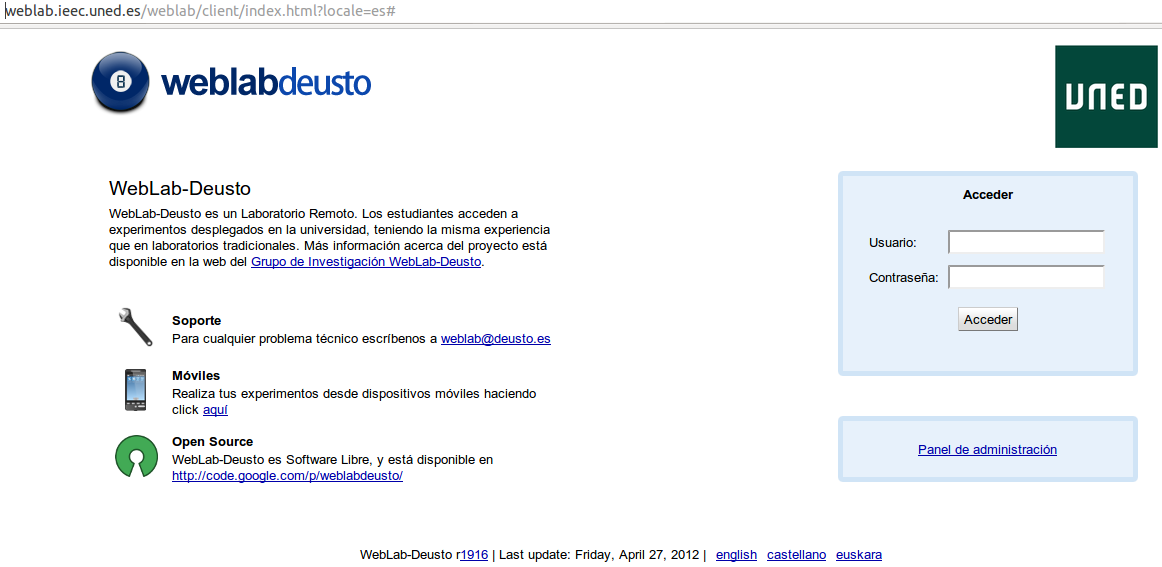Click the Open Source heading text
Screen dimensions: 1162x567
213,442
